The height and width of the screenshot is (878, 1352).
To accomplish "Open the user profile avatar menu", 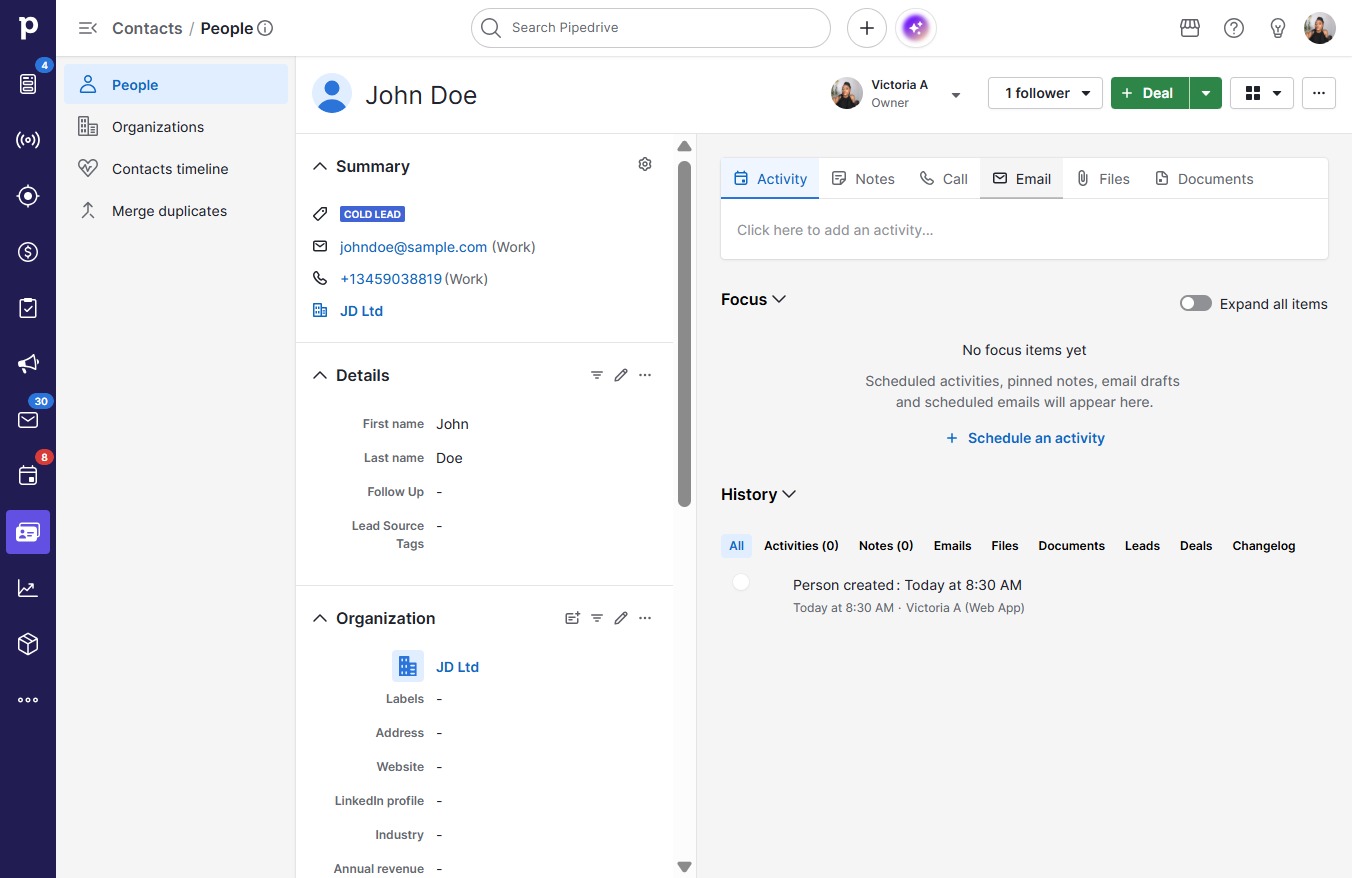I will coord(1320,28).
